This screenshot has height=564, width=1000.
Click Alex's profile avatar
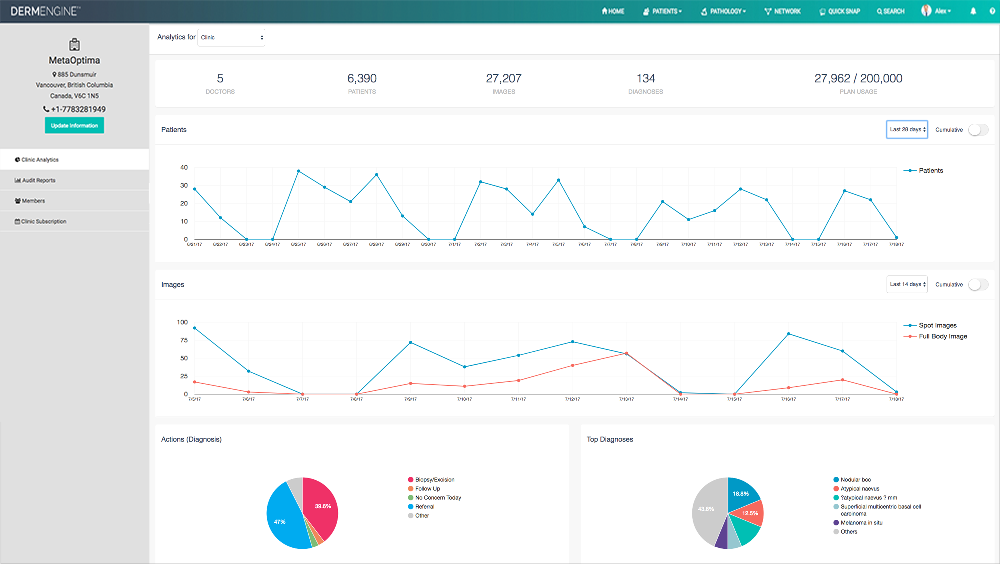click(x=927, y=11)
